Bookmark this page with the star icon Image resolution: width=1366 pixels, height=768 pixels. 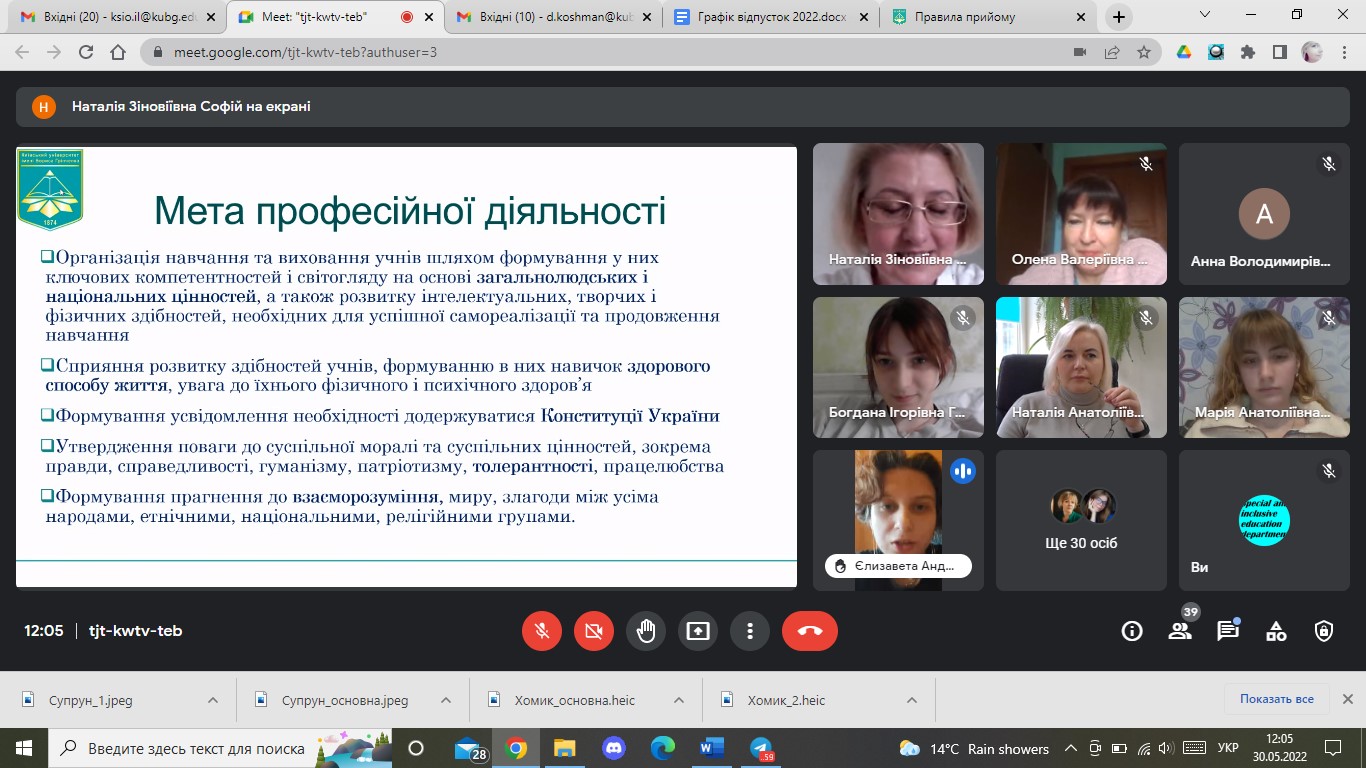[1144, 53]
